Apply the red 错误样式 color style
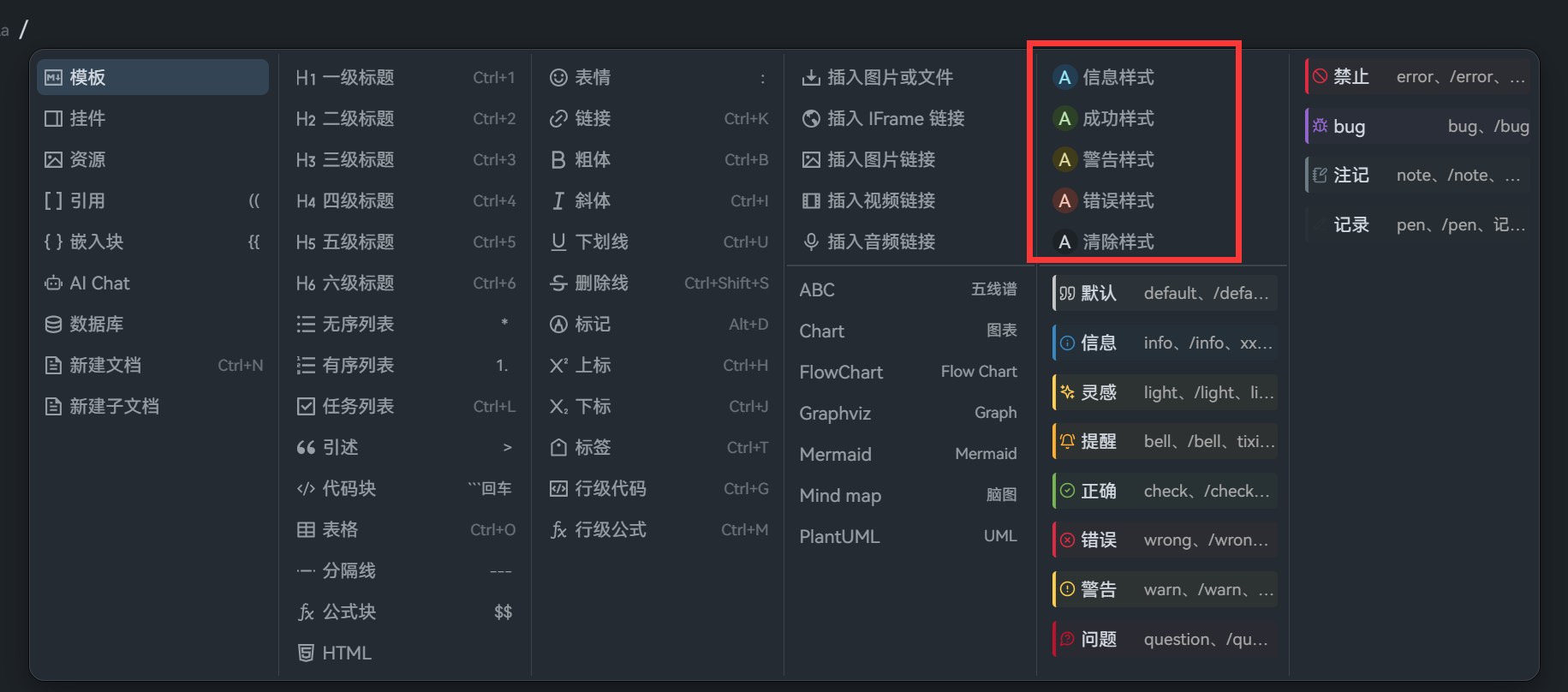1568x692 pixels. point(1117,200)
